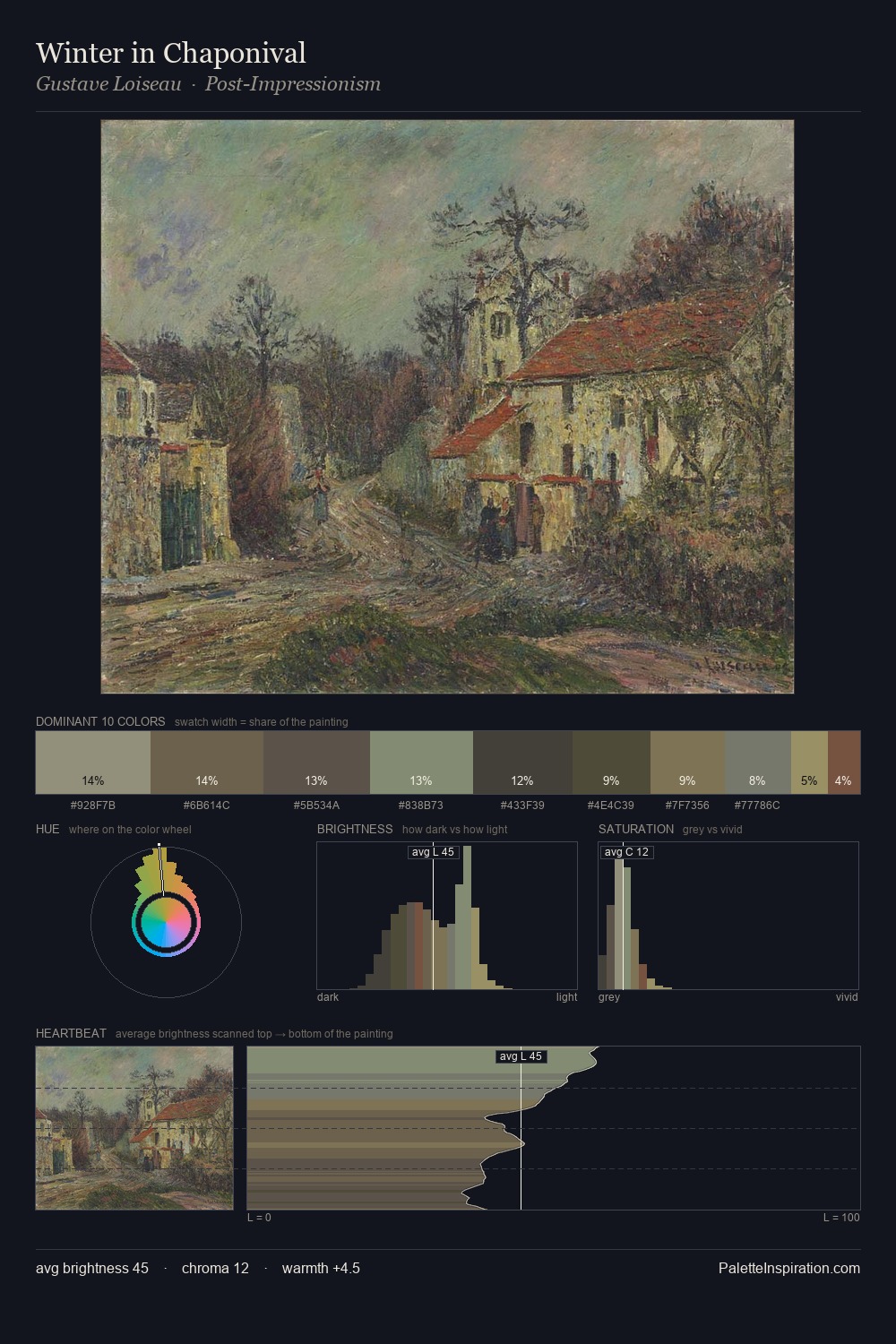
Task: Select the #77786C color swatch
Action: point(757,762)
